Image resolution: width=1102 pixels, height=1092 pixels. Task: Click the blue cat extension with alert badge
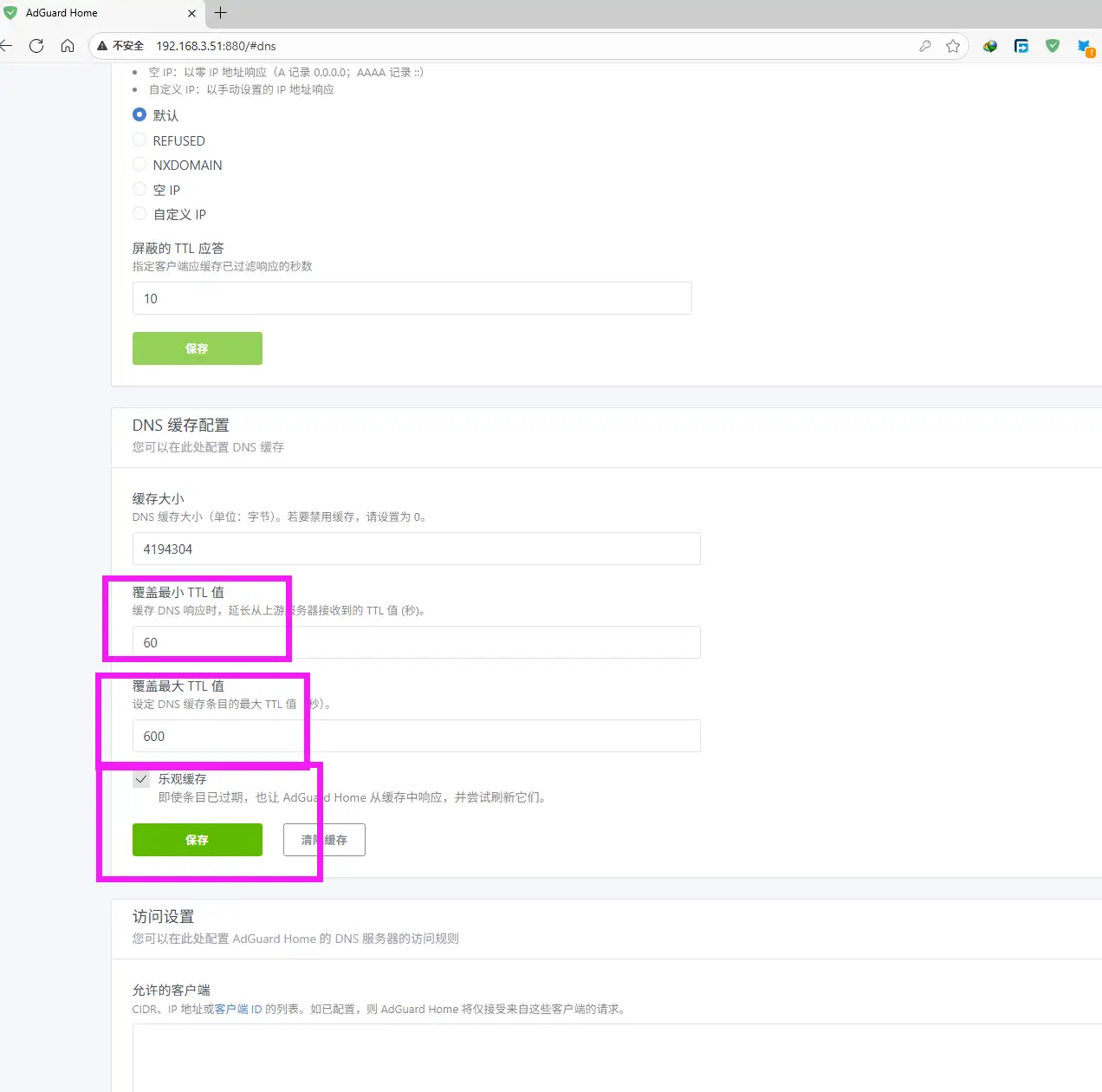[x=1084, y=46]
